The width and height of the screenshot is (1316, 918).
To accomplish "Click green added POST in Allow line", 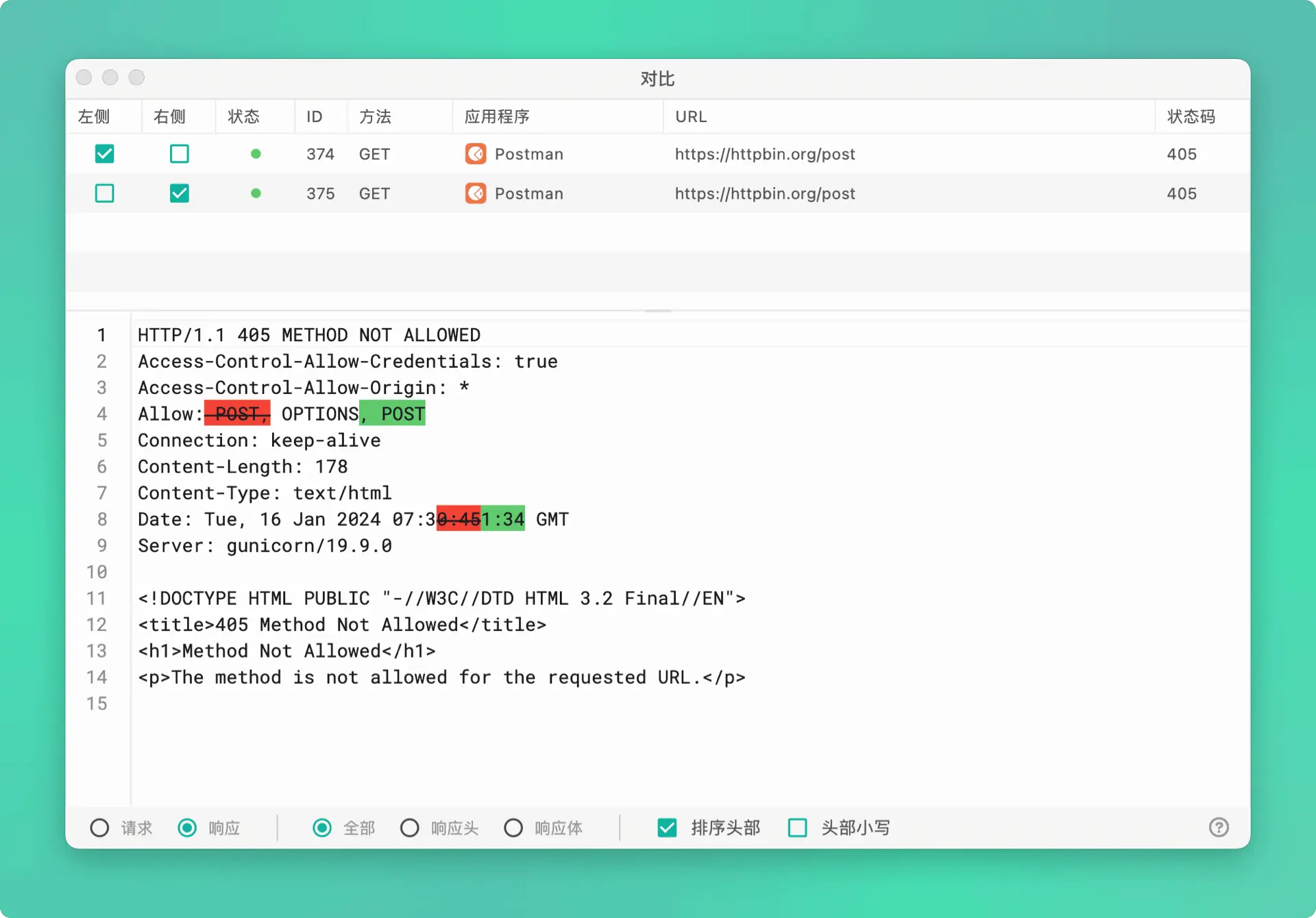I will (393, 414).
